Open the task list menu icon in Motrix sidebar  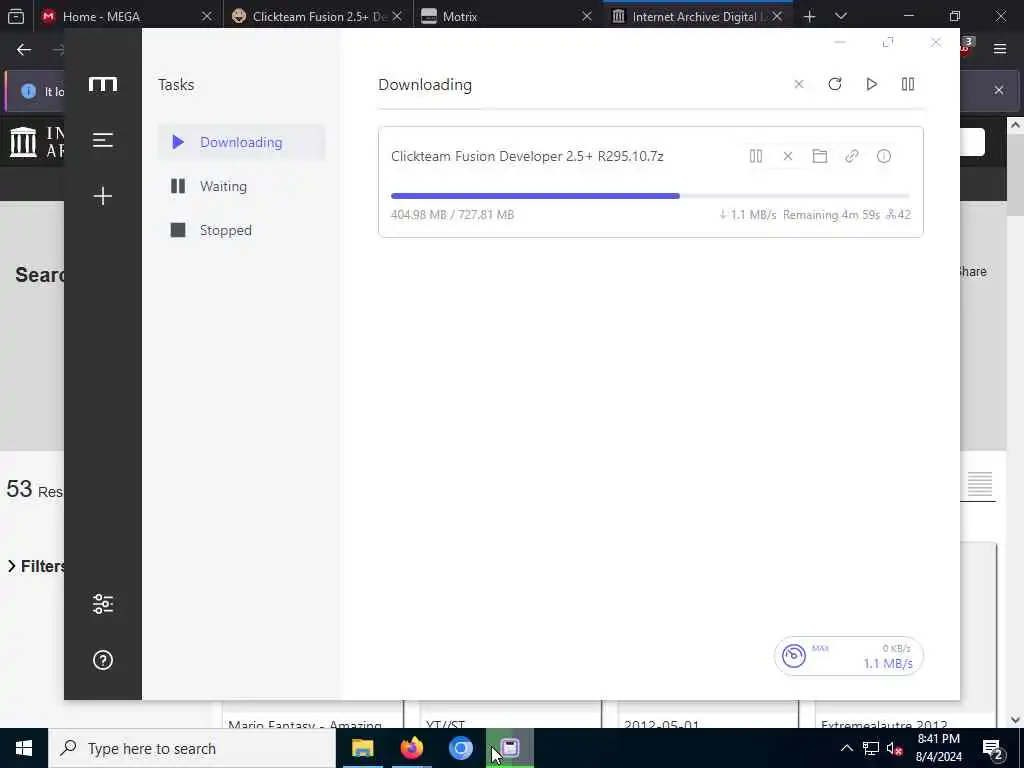[103, 140]
